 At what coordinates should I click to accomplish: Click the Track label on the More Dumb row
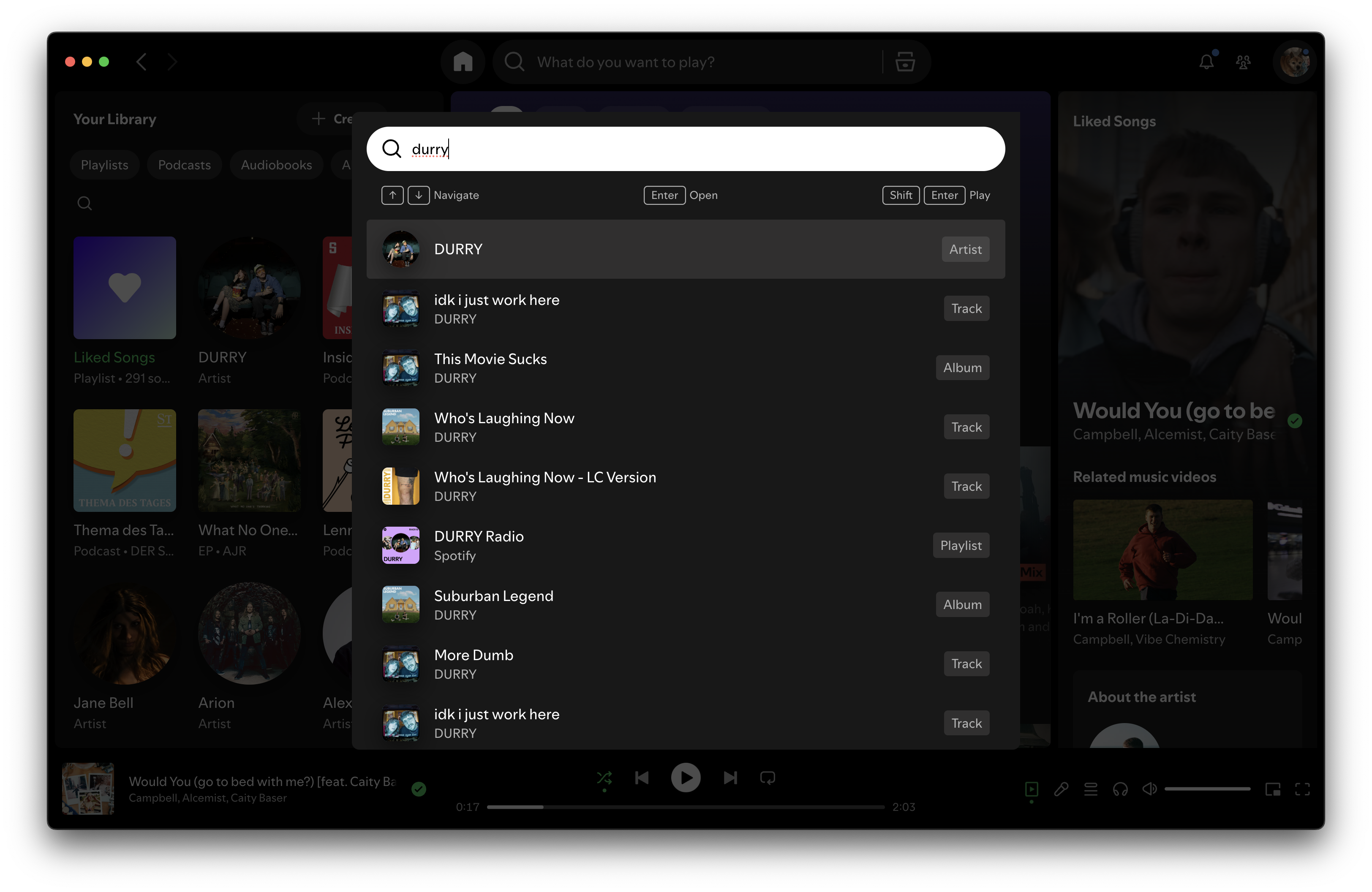point(966,664)
